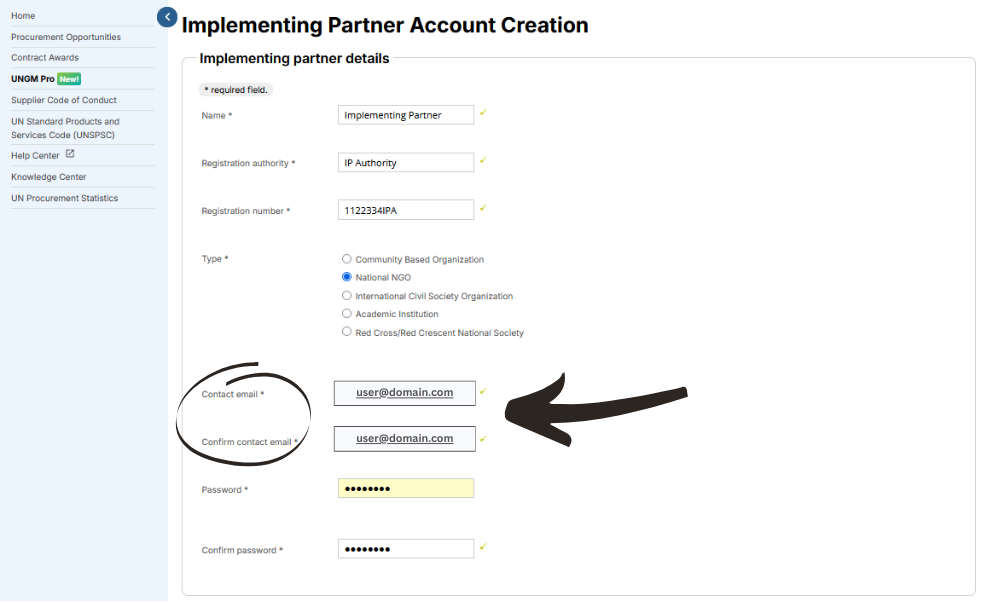The image size is (982, 603).
Task: Choose Red Cross/Red Crescent National Society
Action: pos(346,332)
